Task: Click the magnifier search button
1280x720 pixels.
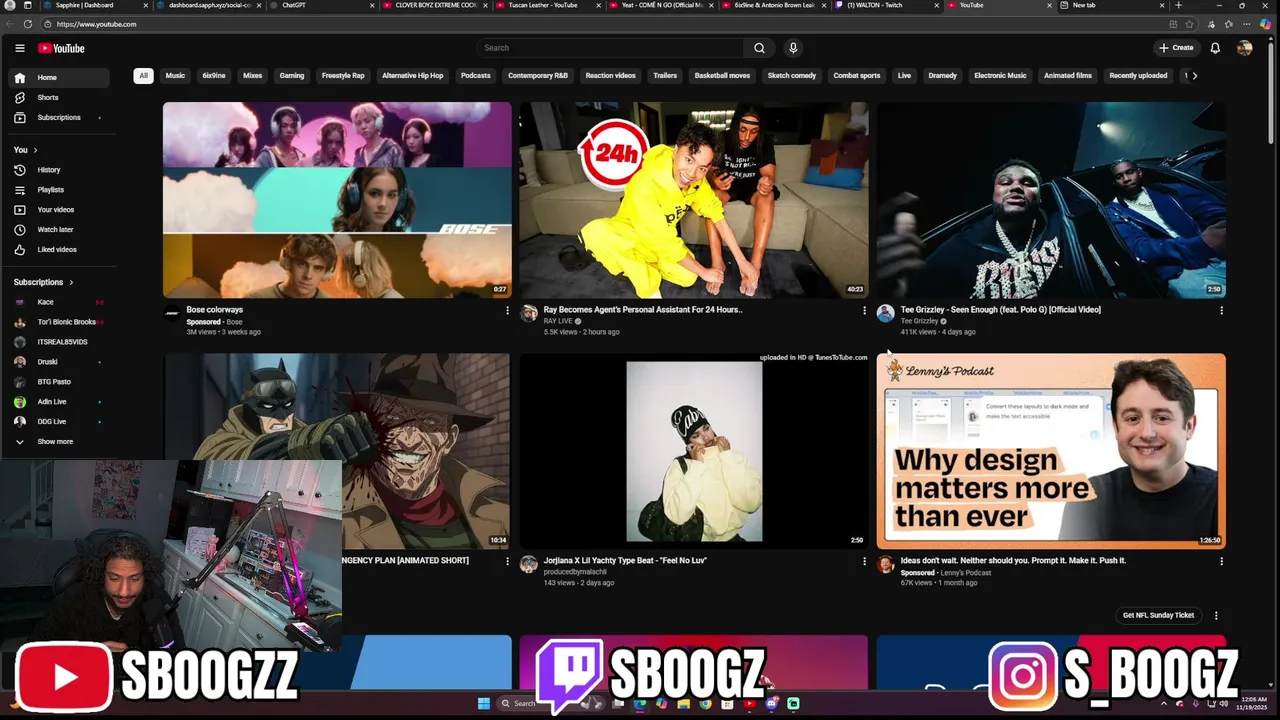Action: pyautogui.click(x=759, y=48)
